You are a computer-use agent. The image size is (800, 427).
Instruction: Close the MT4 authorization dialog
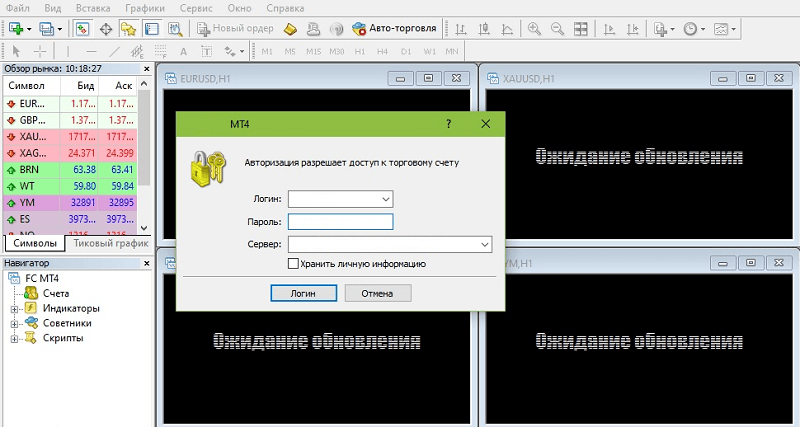486,124
